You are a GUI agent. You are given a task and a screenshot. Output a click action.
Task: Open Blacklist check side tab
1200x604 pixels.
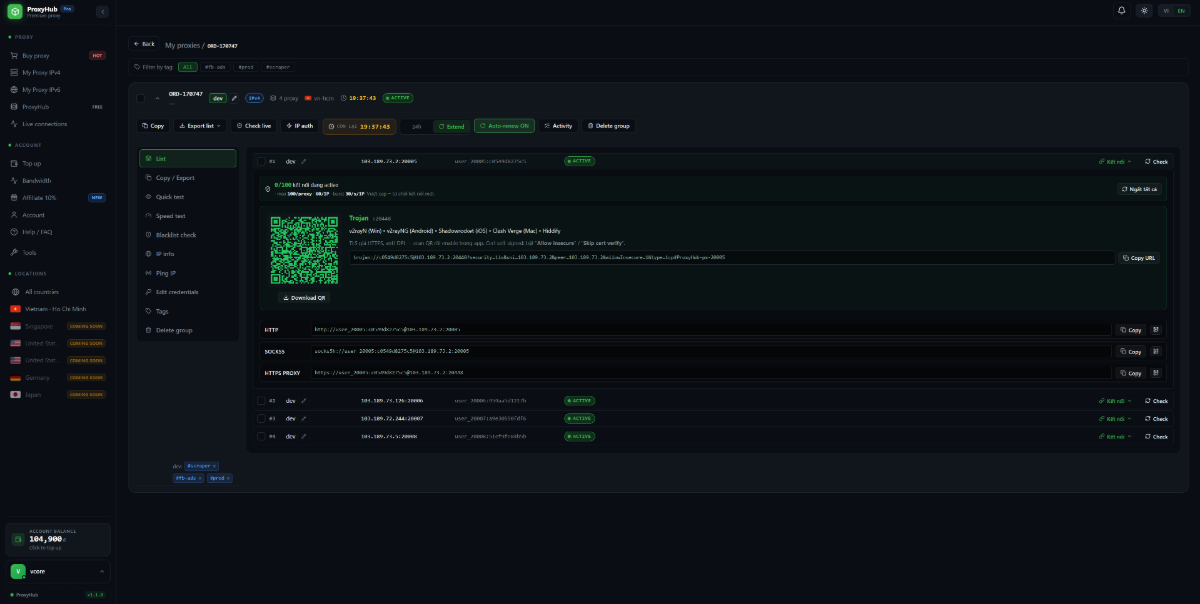pos(188,235)
